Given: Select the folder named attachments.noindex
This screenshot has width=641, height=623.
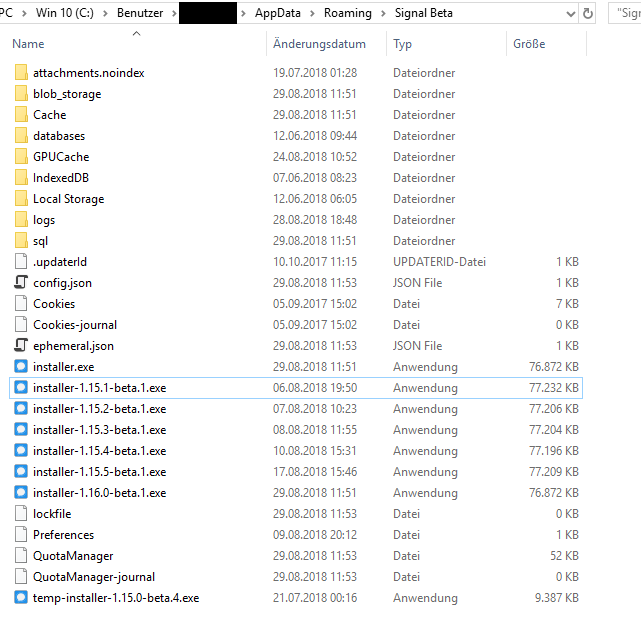Looking at the screenshot, I should point(89,73).
